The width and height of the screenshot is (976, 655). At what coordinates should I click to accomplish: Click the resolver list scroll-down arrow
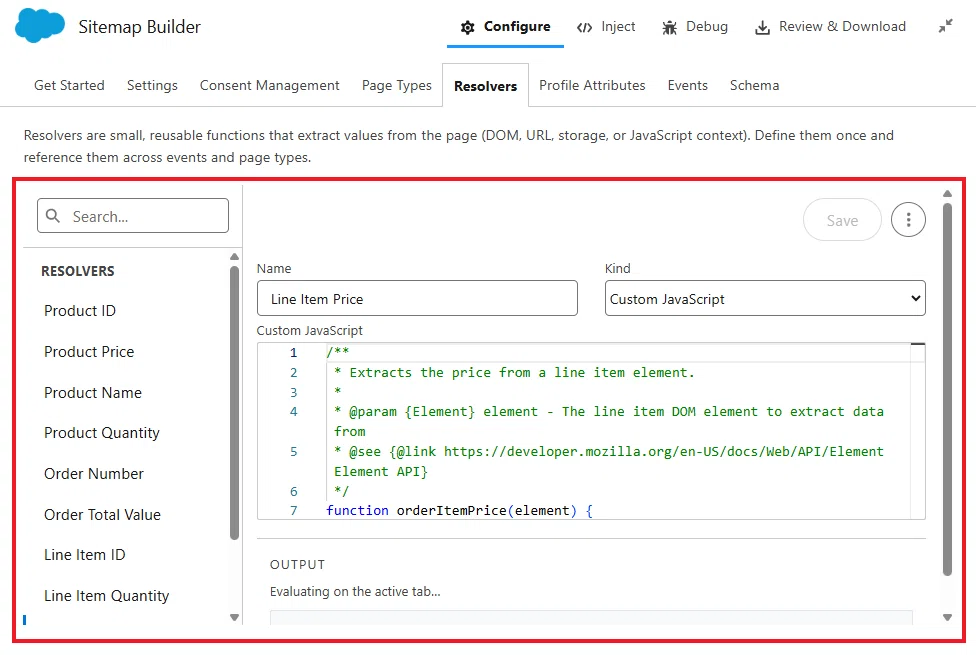[x=235, y=618]
